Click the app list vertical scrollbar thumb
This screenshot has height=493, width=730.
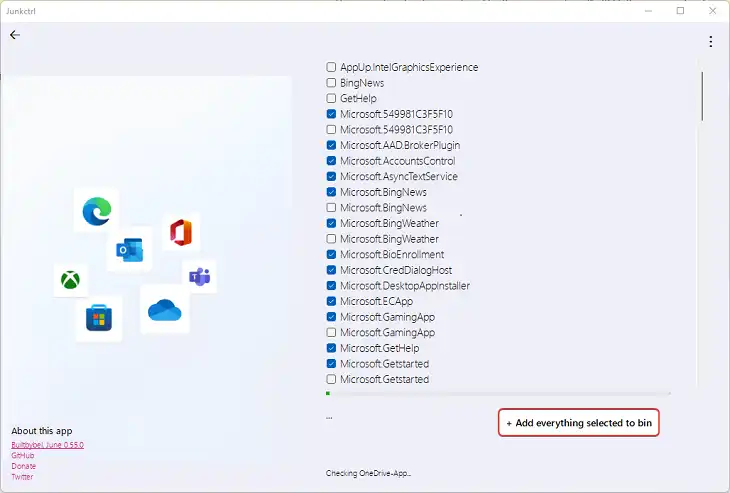pos(702,96)
